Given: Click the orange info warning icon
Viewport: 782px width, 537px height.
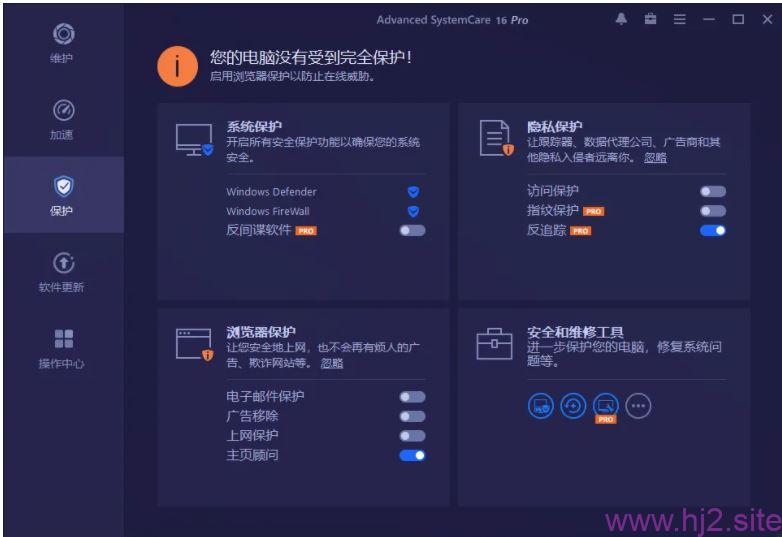Looking at the screenshot, I should point(178,66).
